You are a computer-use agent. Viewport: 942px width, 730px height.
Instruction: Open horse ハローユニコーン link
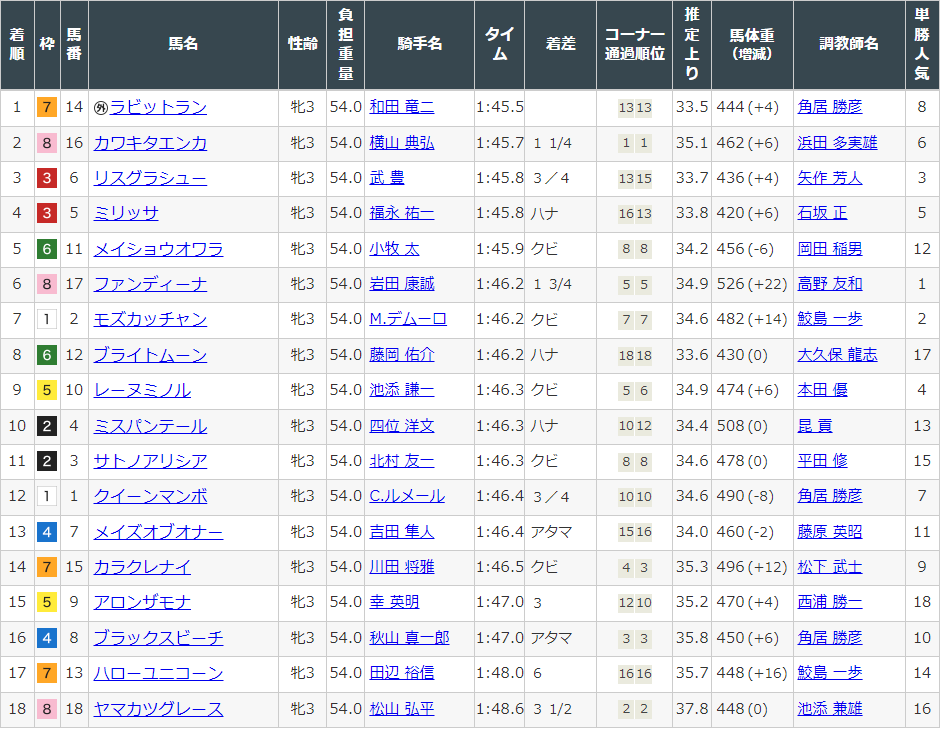158,674
